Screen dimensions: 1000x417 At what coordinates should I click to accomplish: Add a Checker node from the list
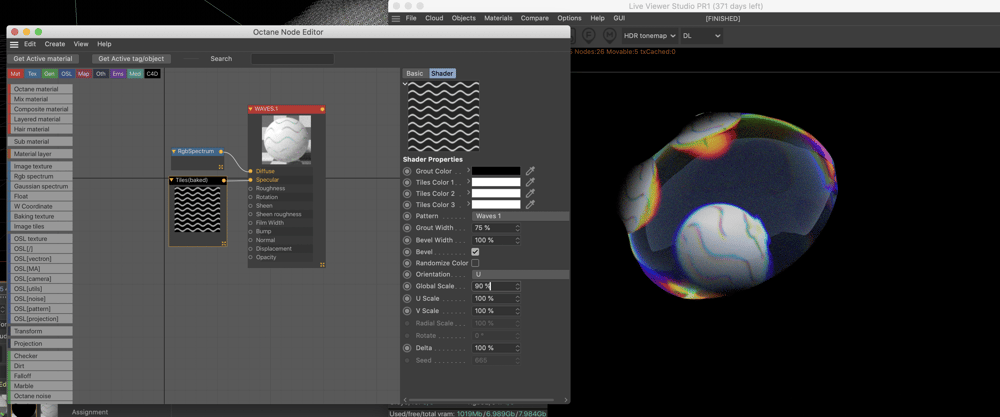click(x=41, y=356)
